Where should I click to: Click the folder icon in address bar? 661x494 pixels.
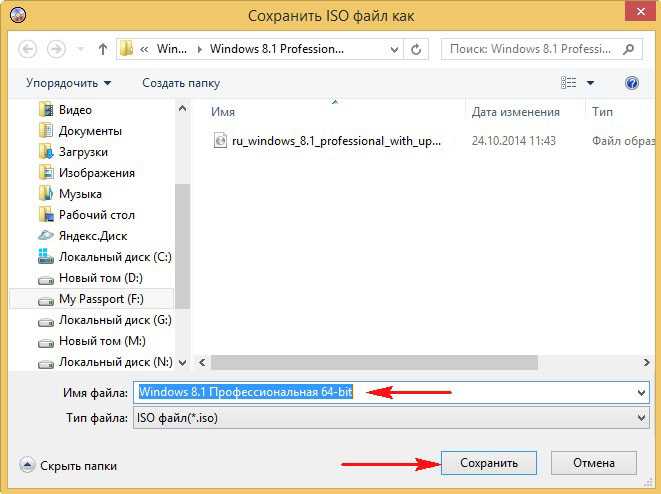tap(126, 49)
